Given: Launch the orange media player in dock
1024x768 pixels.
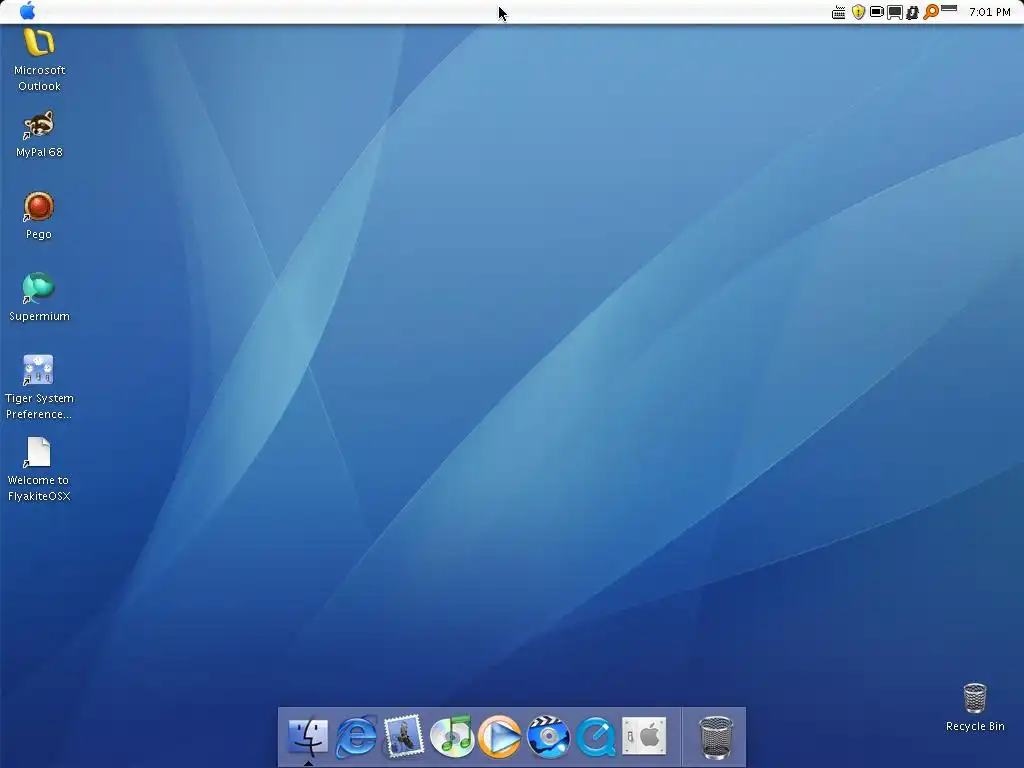Looking at the screenshot, I should pos(500,737).
